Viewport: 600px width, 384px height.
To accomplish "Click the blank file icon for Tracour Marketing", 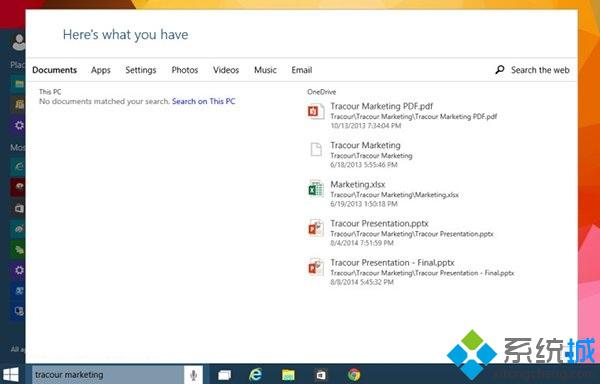I will pos(316,150).
